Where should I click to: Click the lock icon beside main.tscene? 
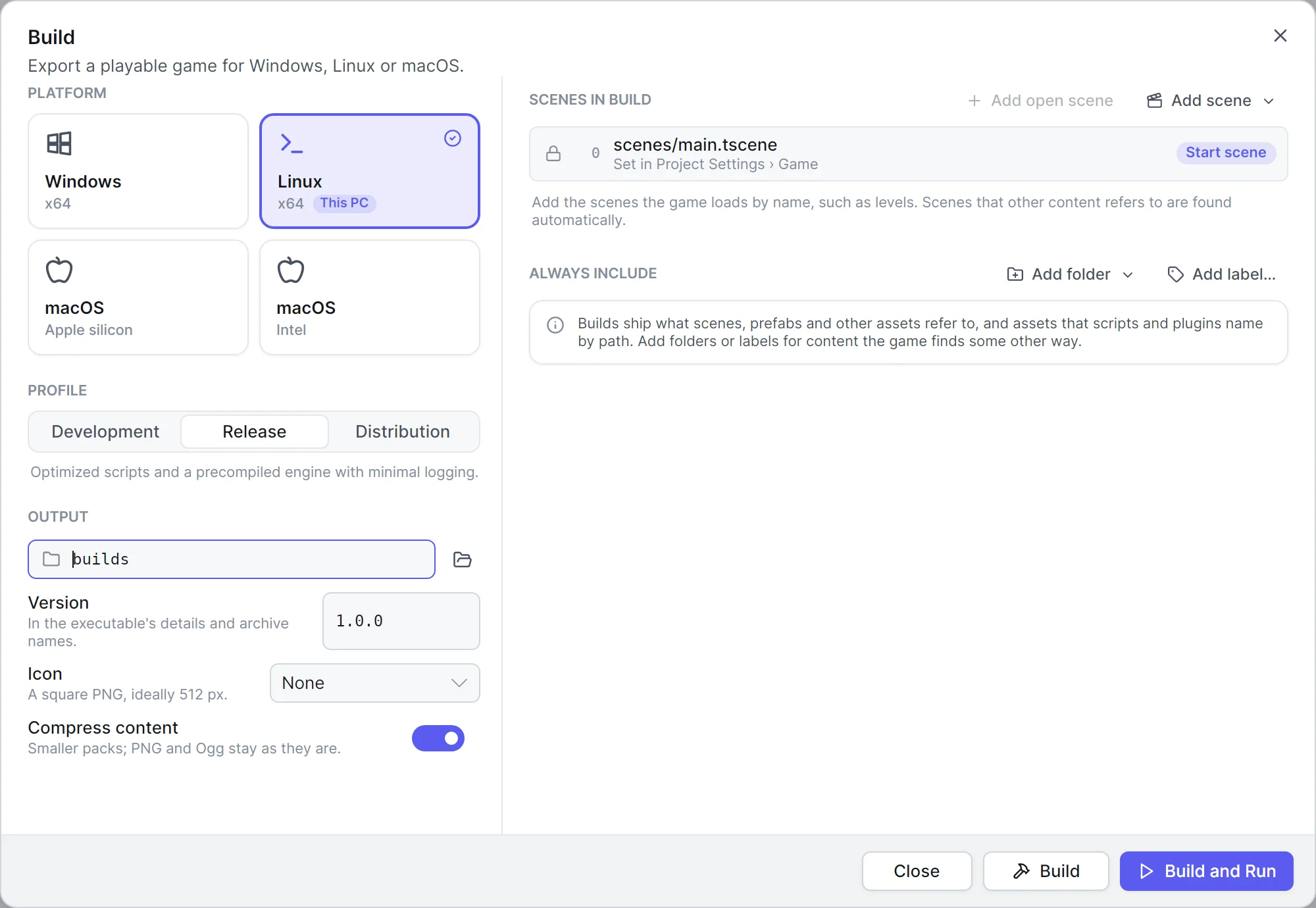coord(553,153)
